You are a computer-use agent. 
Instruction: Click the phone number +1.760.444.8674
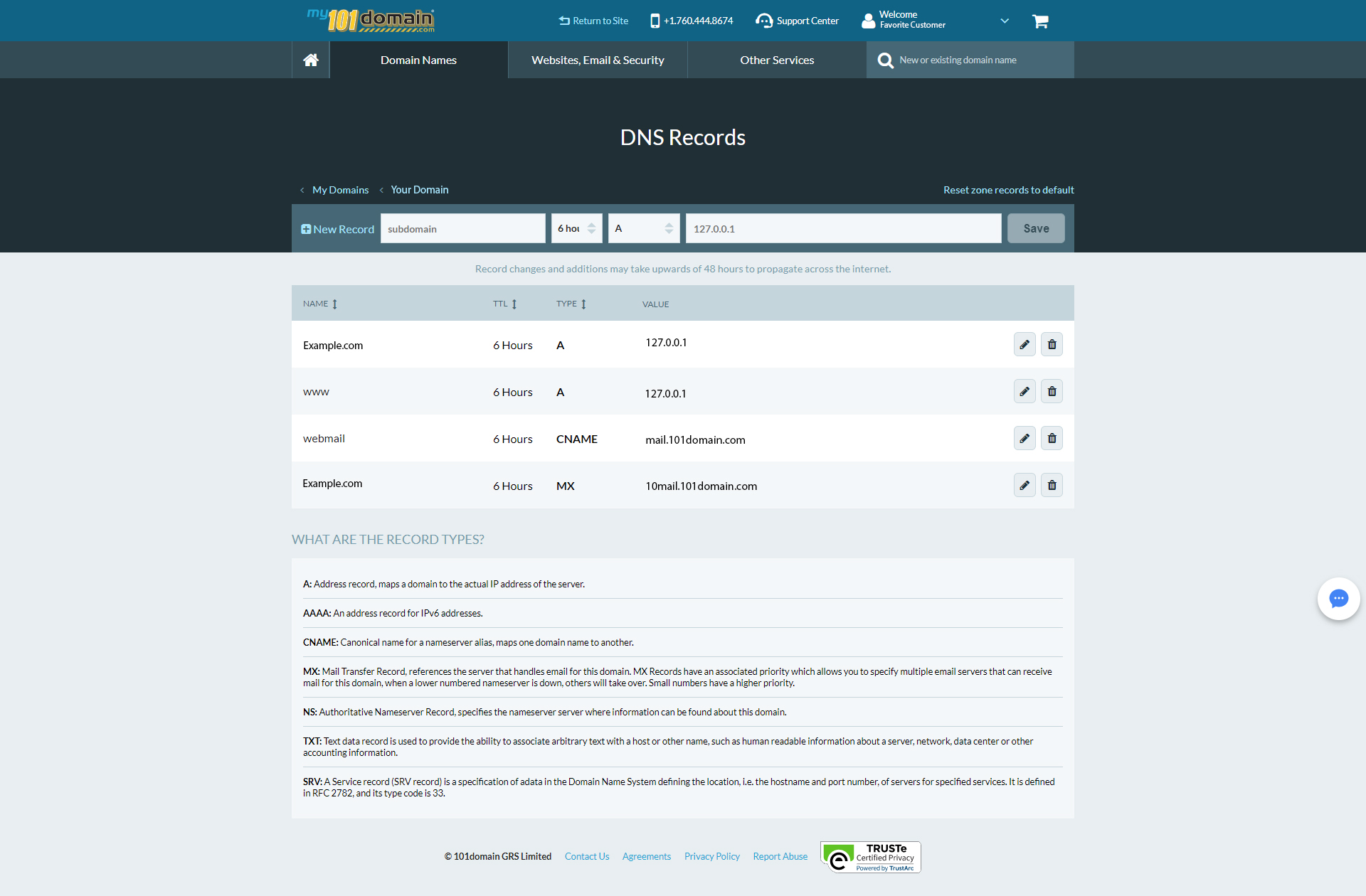(692, 21)
